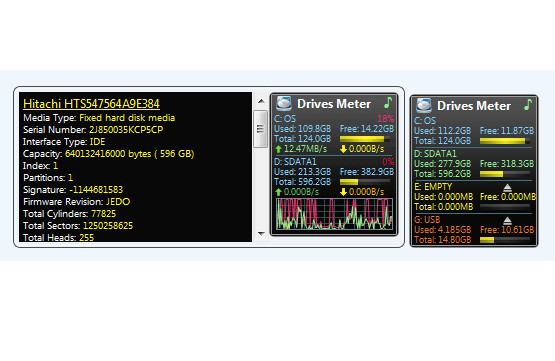Open the Hitachi HTS547564A9E384 link
This screenshot has height=361, width=555.
tap(91, 104)
